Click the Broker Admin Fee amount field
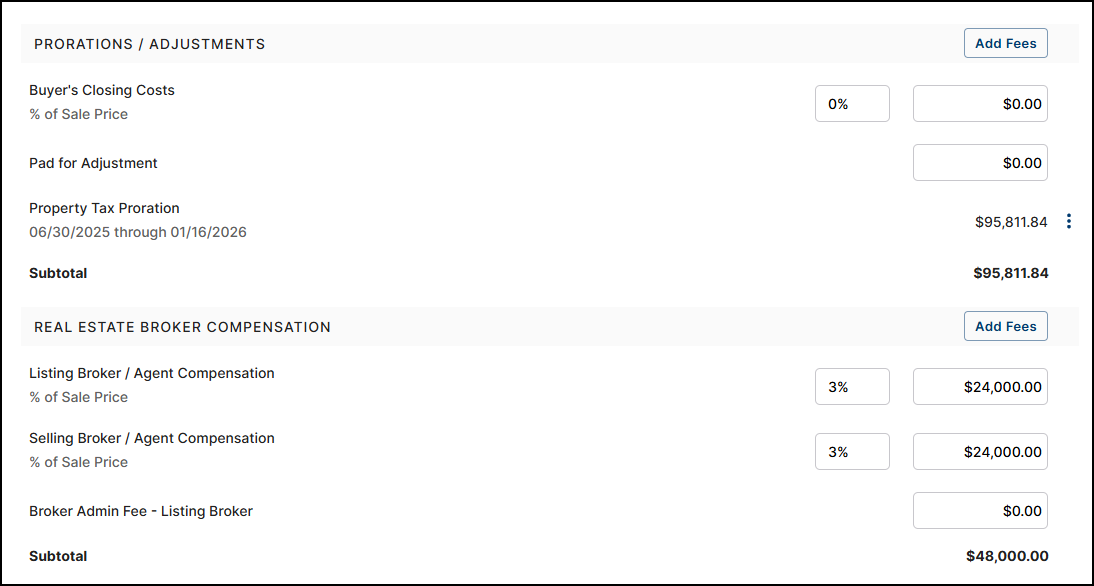Screen dimensions: 1094x586 click(x=980, y=511)
